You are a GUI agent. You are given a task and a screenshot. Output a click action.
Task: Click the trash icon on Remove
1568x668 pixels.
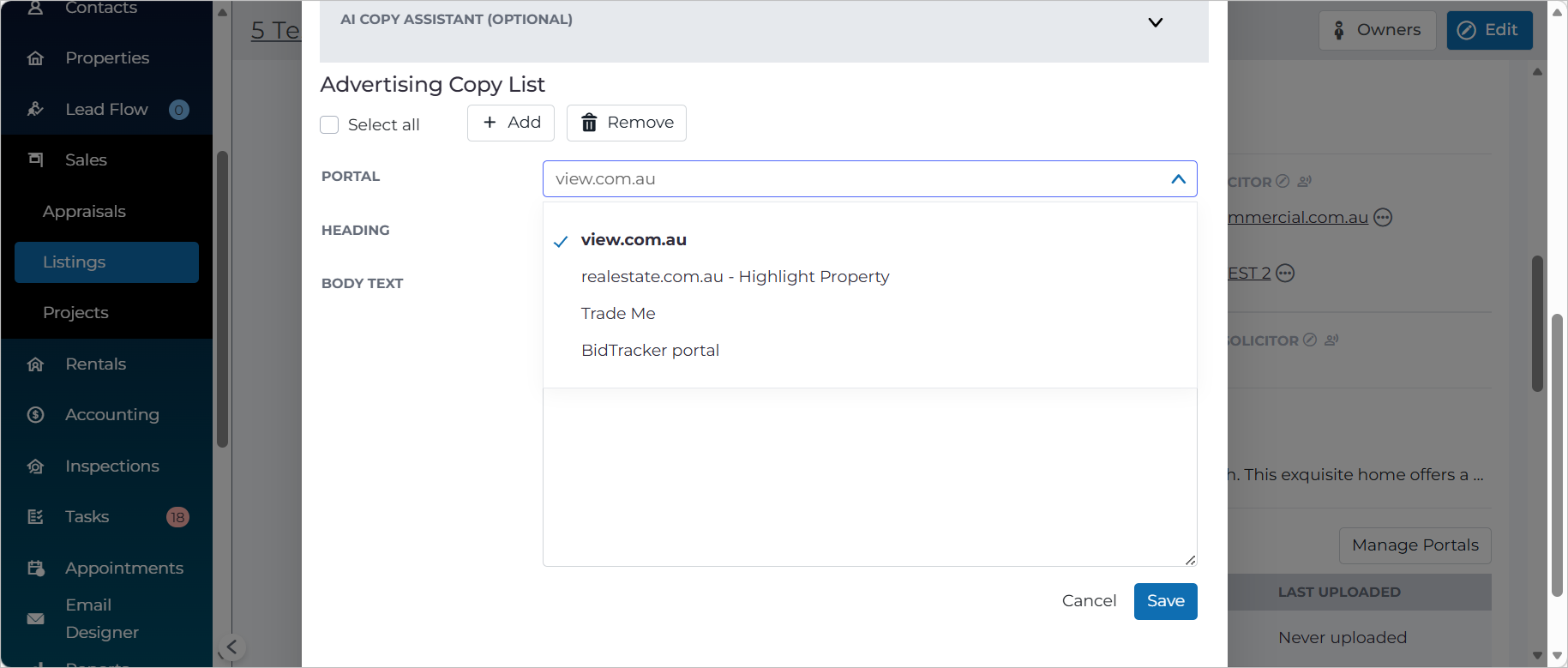coord(589,123)
